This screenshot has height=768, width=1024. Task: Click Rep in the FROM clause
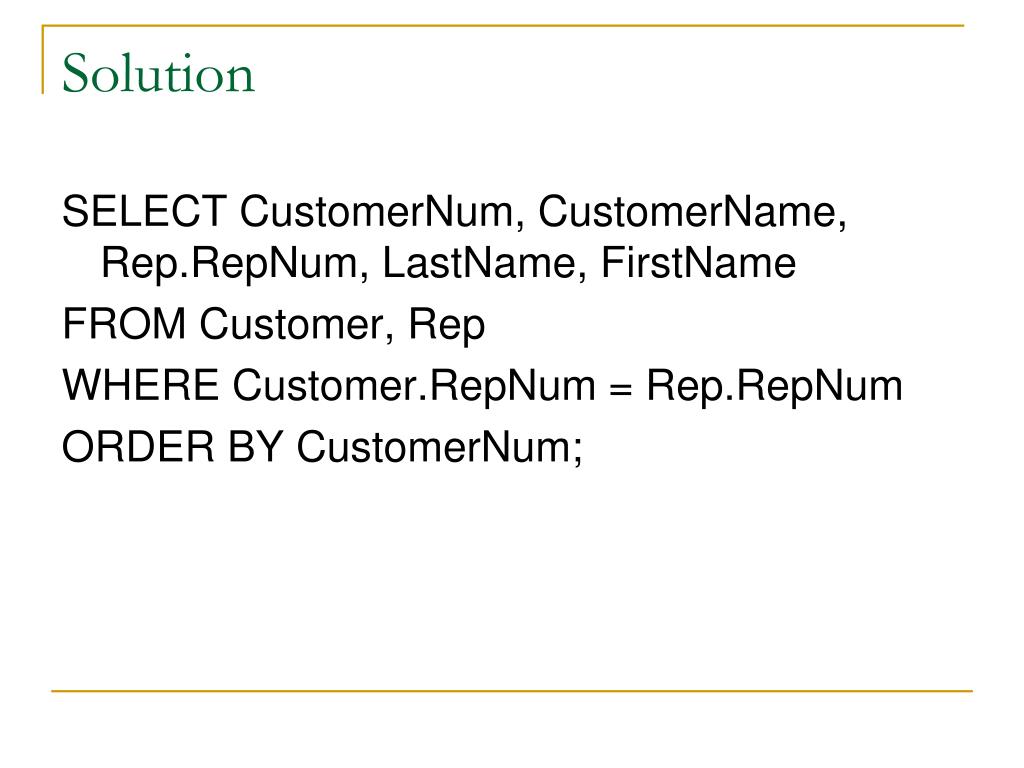point(447,326)
